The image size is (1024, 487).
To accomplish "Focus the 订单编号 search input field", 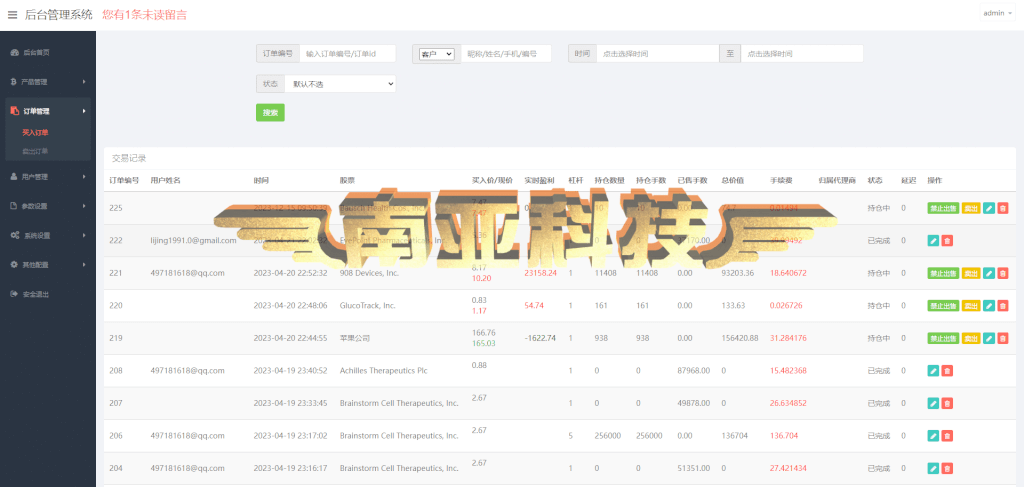I will click(347, 54).
